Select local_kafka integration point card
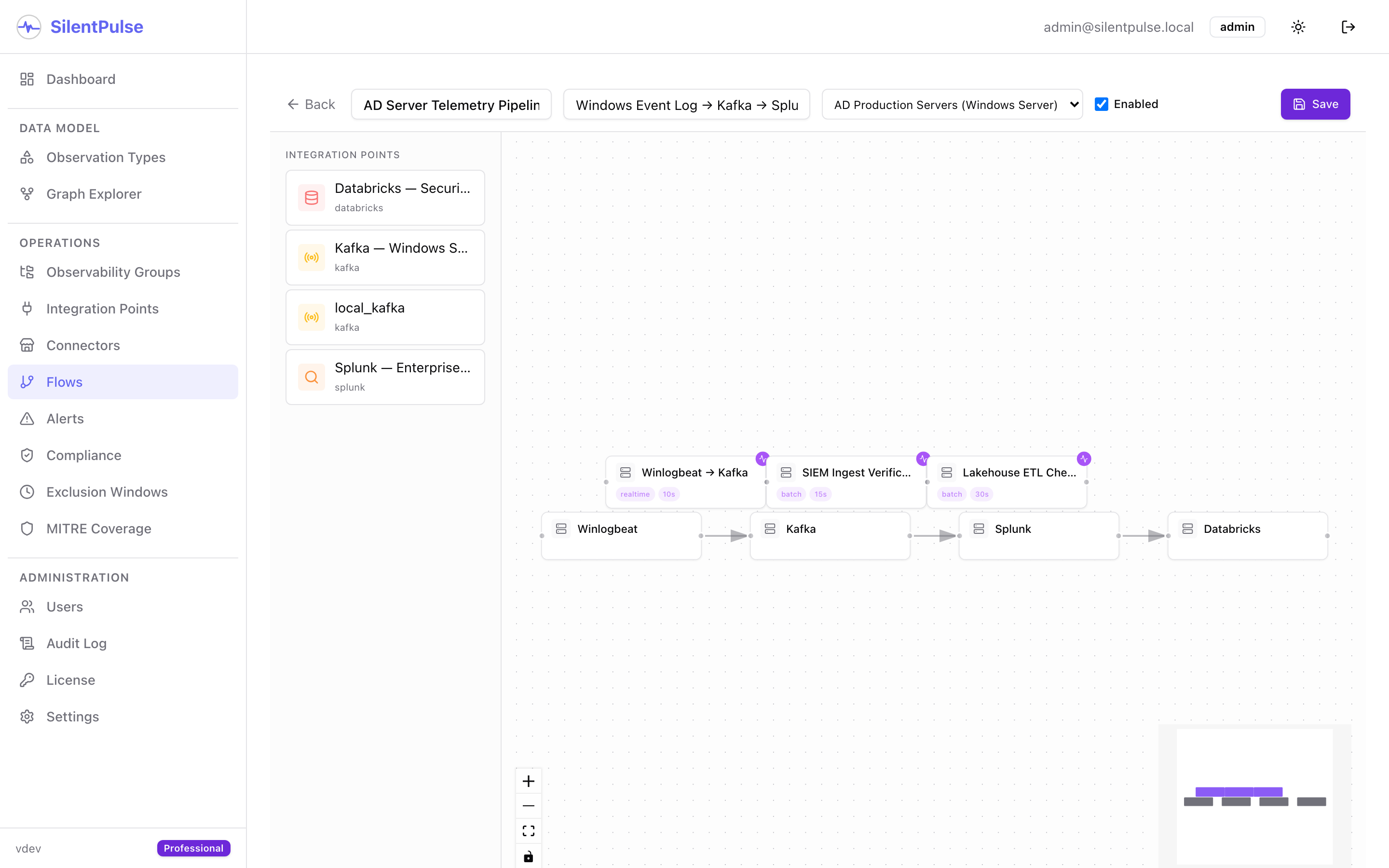The height and width of the screenshot is (868, 1389). click(x=385, y=317)
